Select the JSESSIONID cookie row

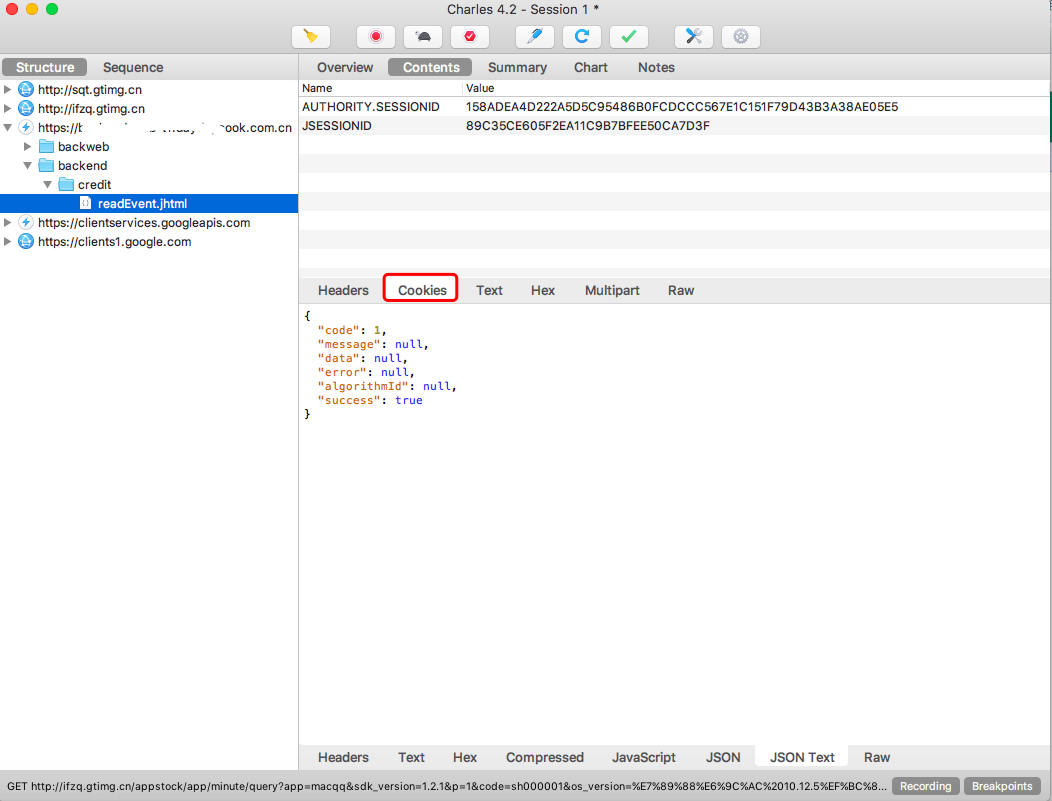pos(674,125)
